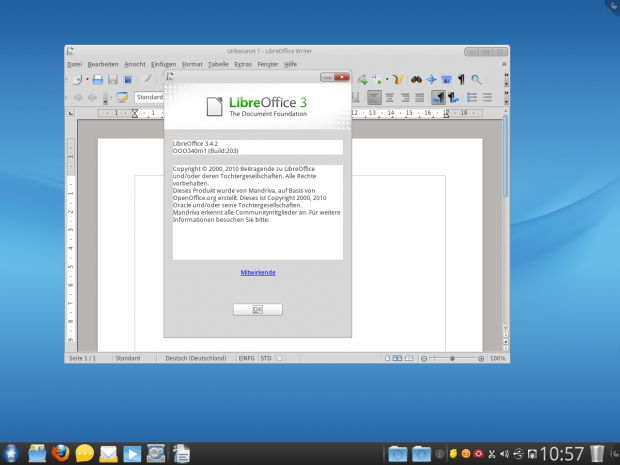Click Deutsch (Deutschland) language in status bar

point(196,358)
